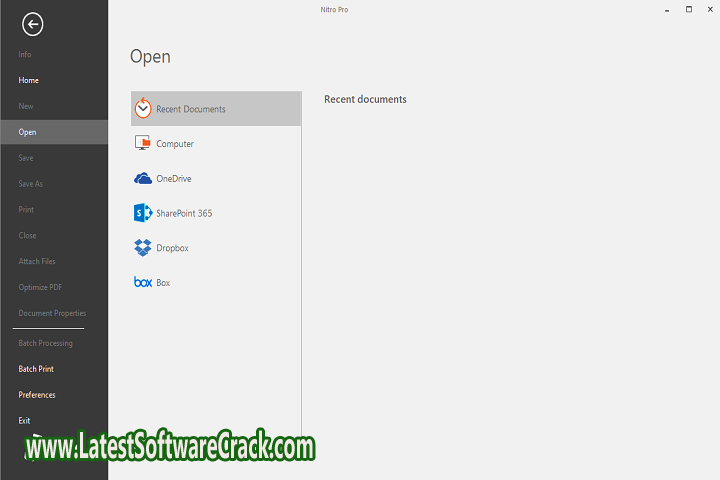This screenshot has width=720, height=480.
Task: Open Preferences in the left menu
Action: 37,395
